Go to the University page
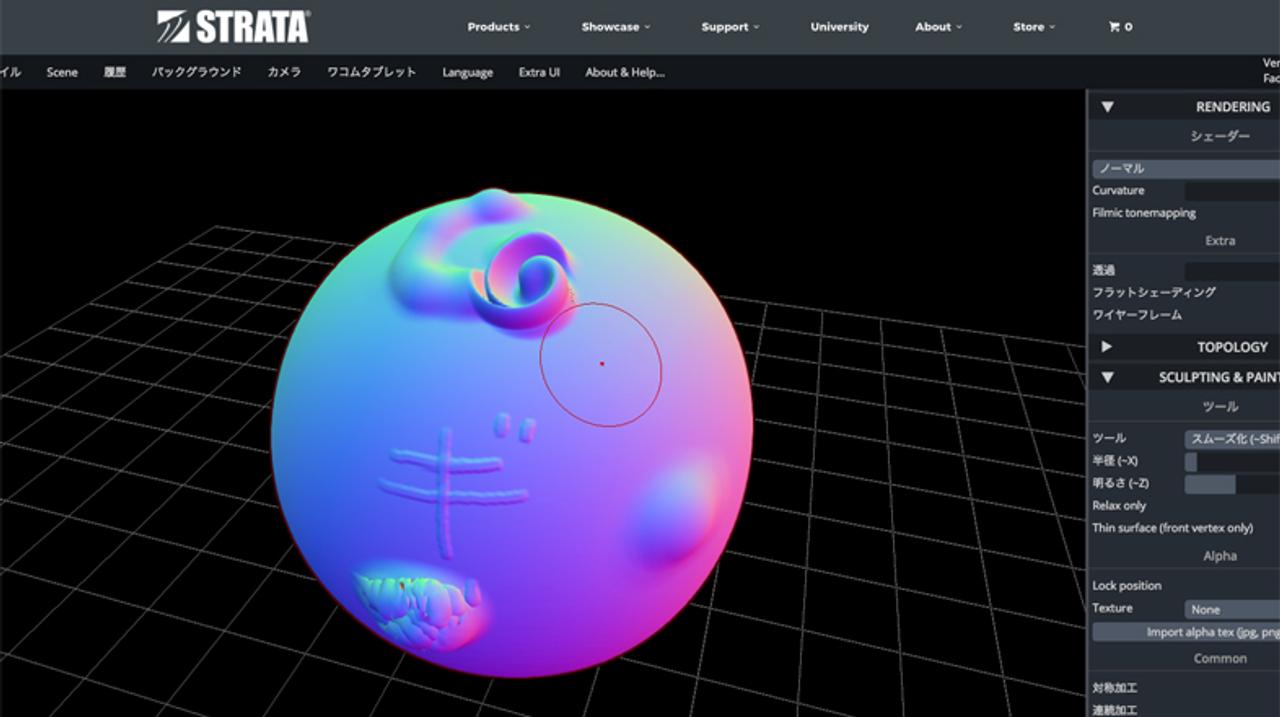 [x=839, y=27]
